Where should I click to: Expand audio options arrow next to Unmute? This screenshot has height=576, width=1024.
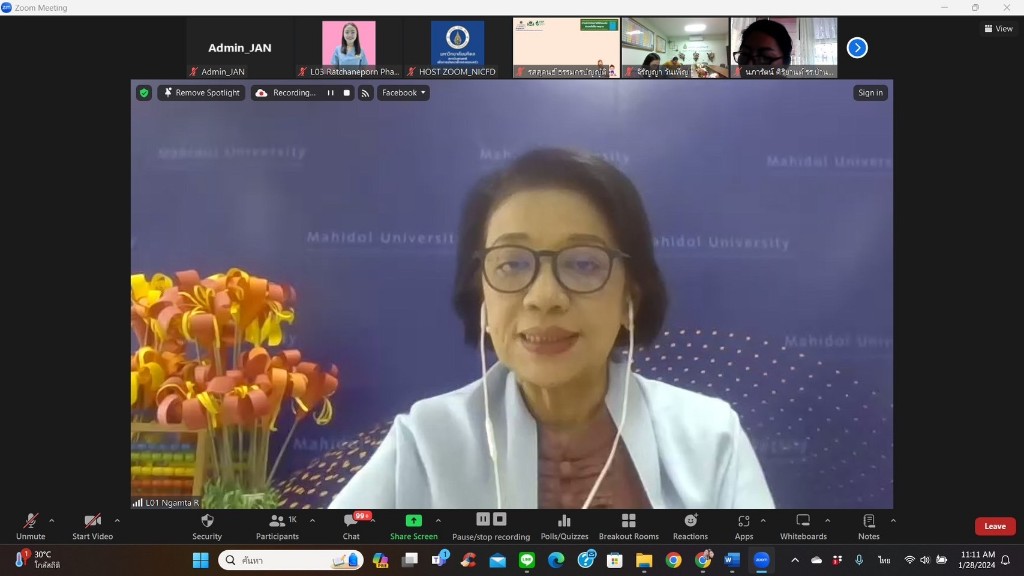click(52, 520)
